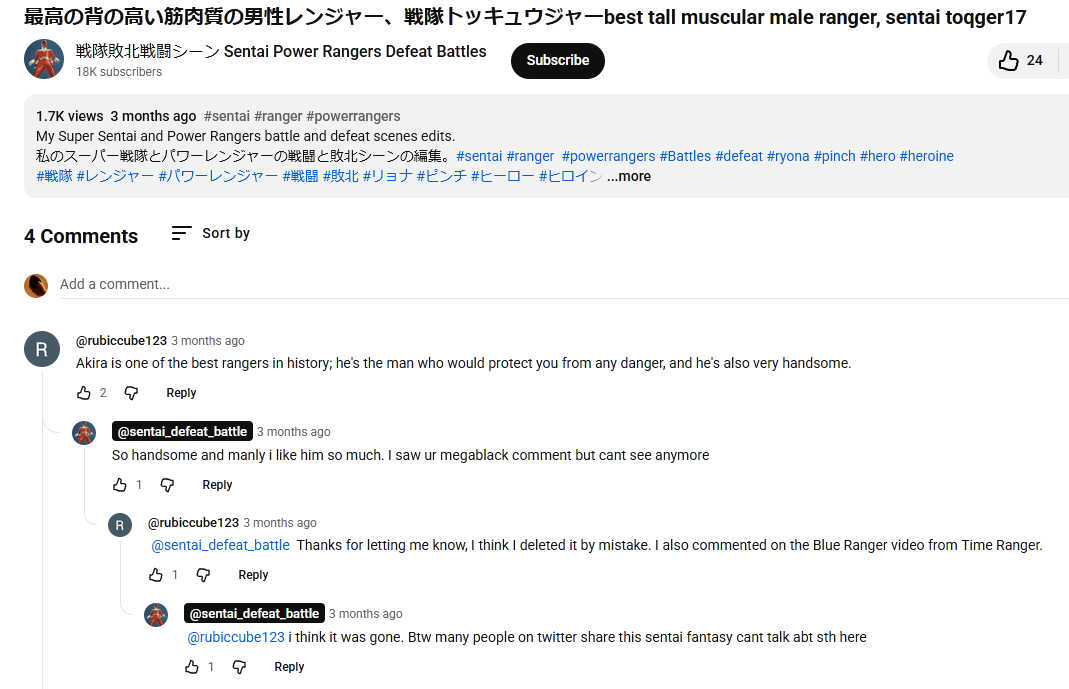The image size is (1069, 689).
Task: Open the #powerrangers hashtag next to the view count
Action: (353, 116)
